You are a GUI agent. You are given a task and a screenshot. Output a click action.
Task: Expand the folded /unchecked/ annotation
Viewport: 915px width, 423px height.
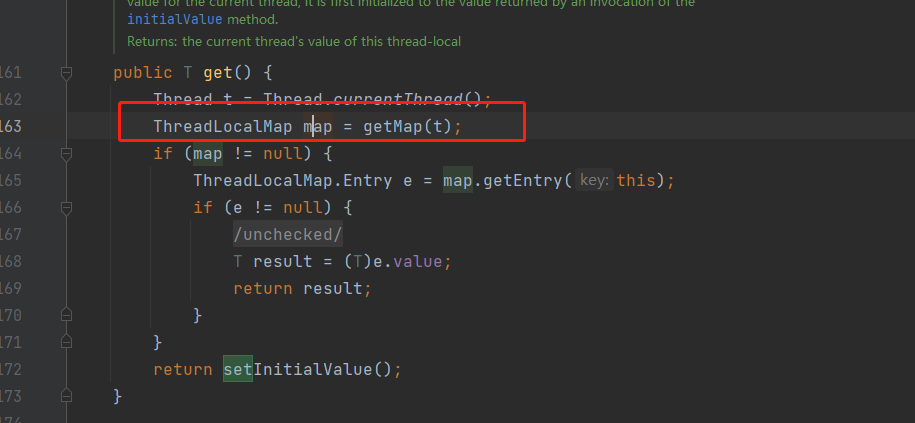point(288,235)
